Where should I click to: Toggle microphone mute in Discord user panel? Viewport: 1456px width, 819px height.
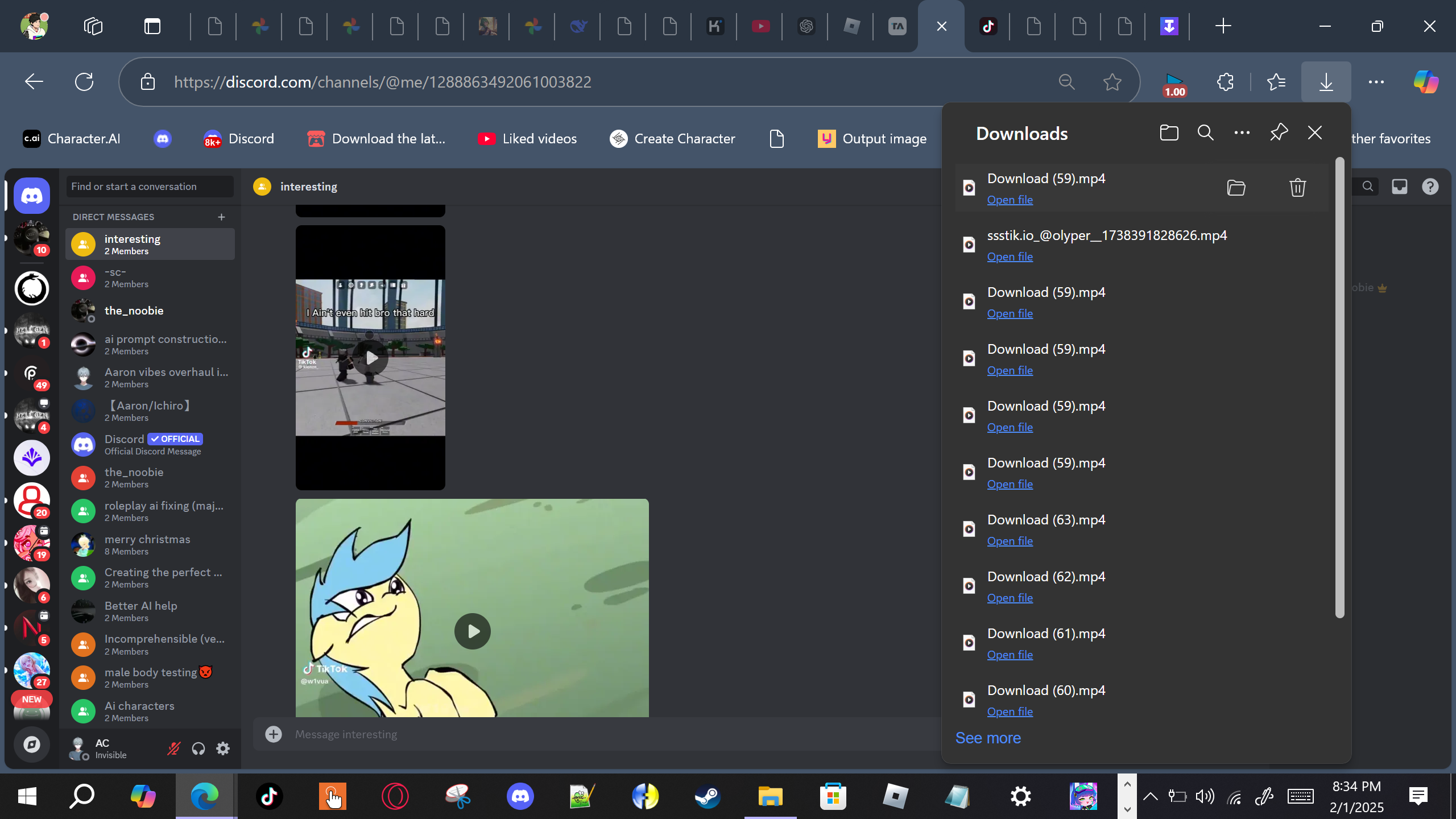click(x=173, y=748)
